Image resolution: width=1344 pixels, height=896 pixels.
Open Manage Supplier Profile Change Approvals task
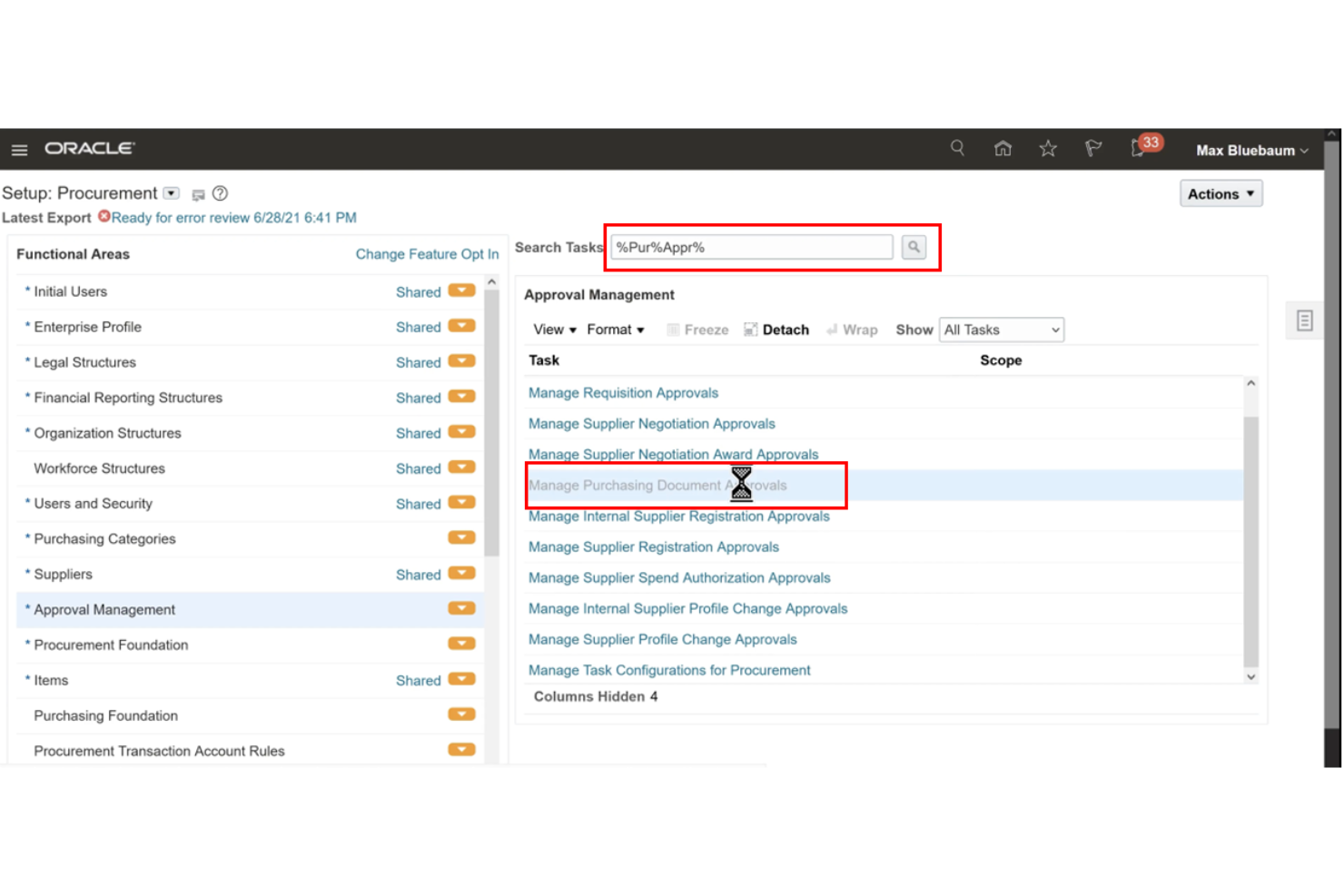(663, 640)
